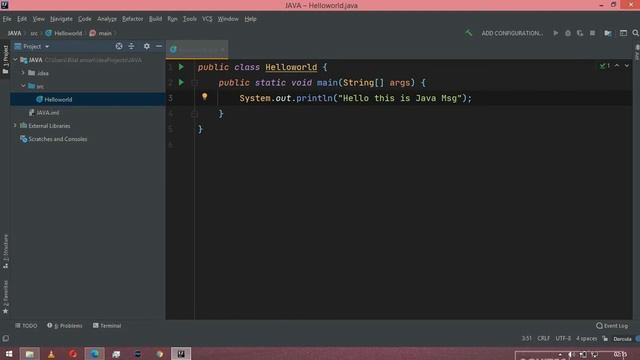
Task: Collapse the JAVA project root node
Action: (15, 60)
